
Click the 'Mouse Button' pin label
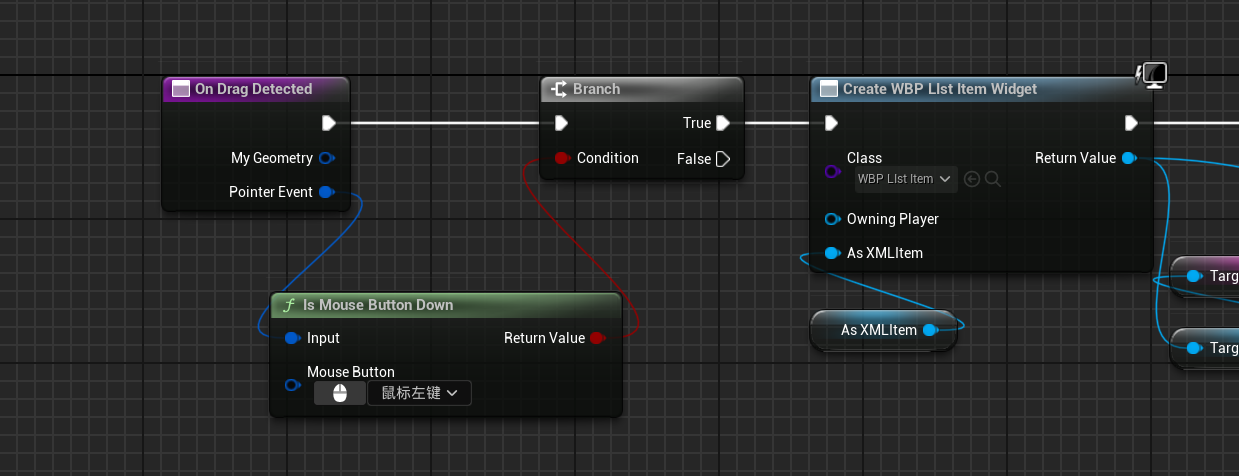coord(351,372)
